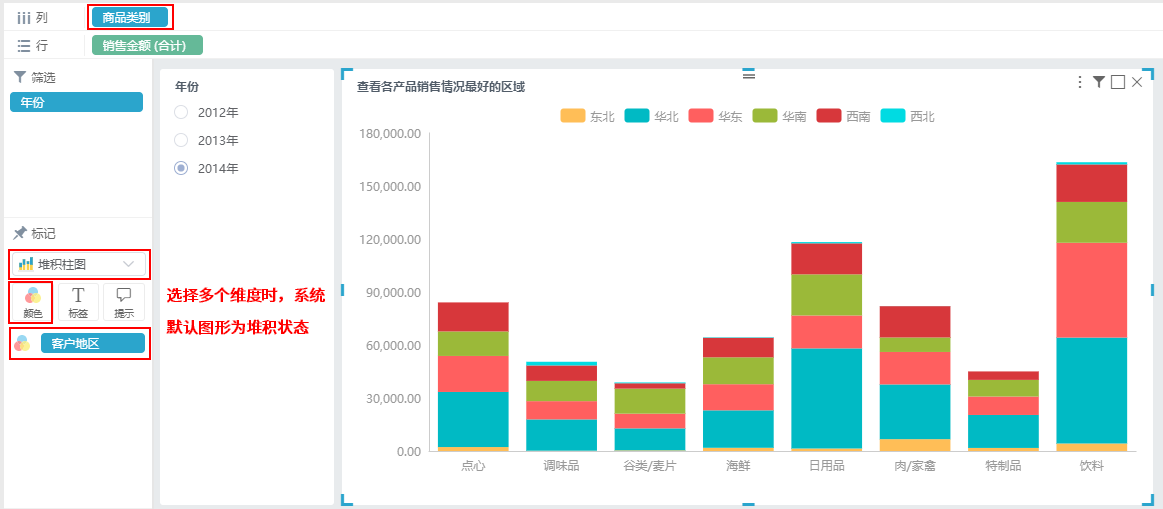Select the 2012年 radio option

tap(181, 113)
